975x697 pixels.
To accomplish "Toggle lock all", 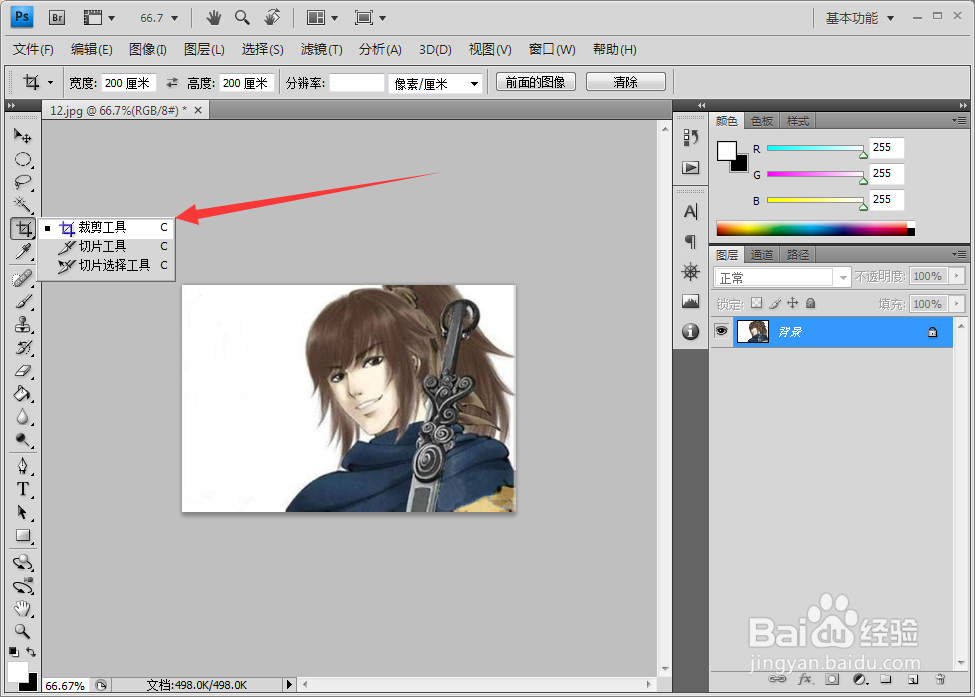I will click(810, 303).
